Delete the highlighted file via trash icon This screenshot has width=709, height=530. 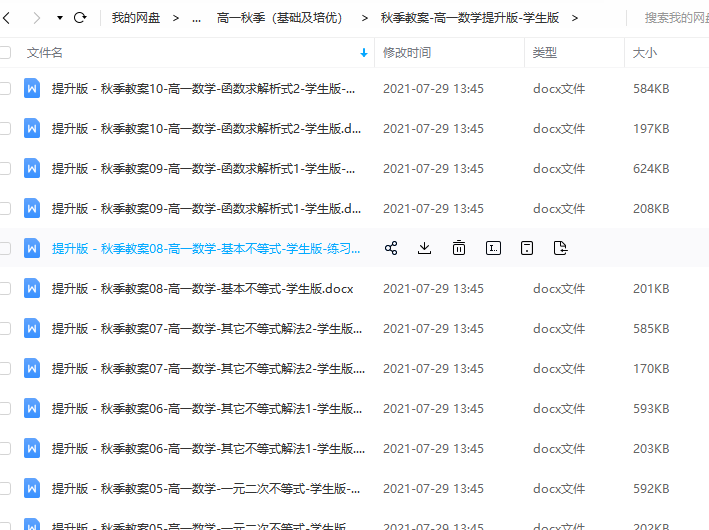459,248
